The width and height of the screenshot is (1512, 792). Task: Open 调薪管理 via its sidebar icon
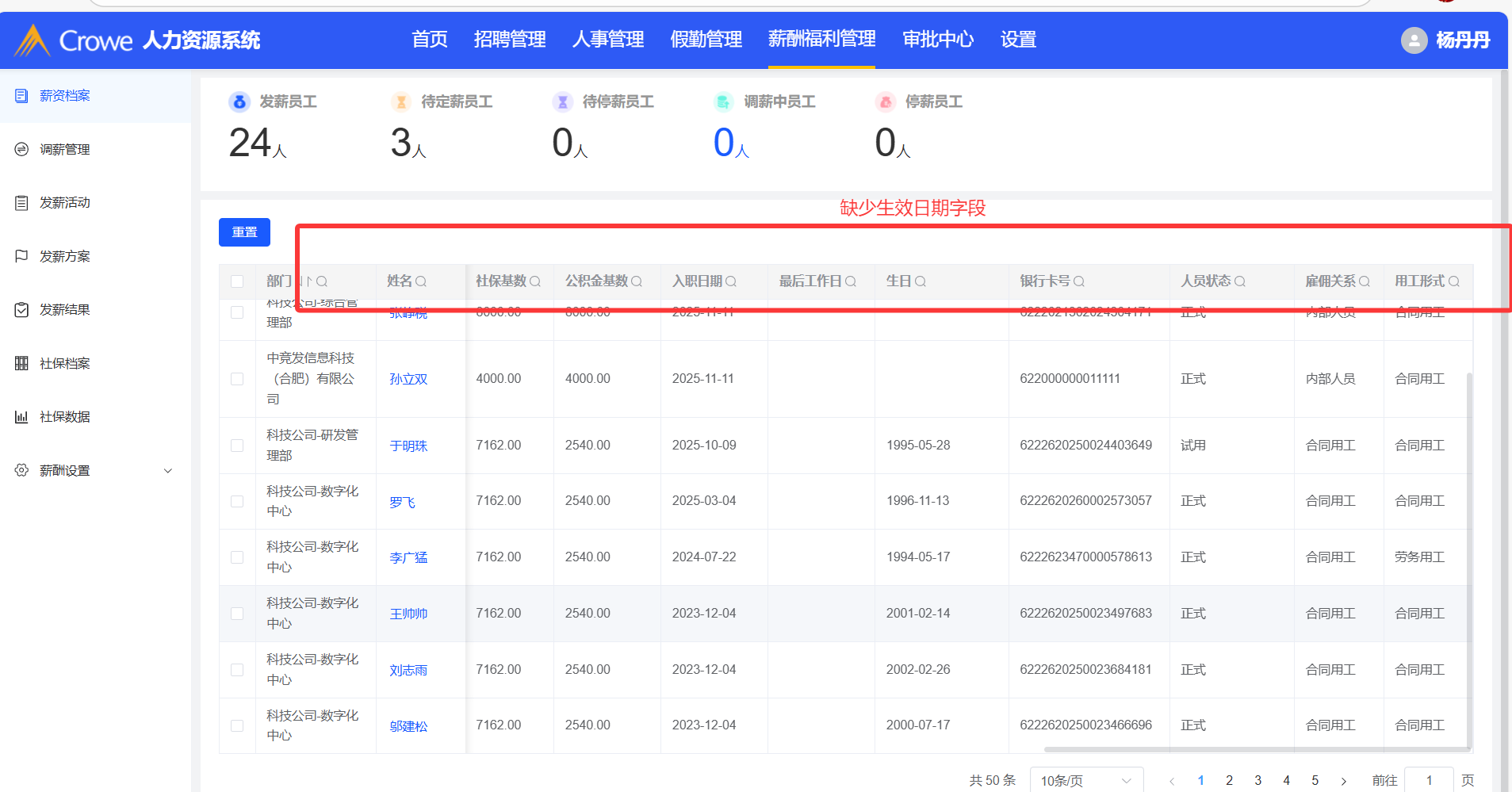pos(21,149)
